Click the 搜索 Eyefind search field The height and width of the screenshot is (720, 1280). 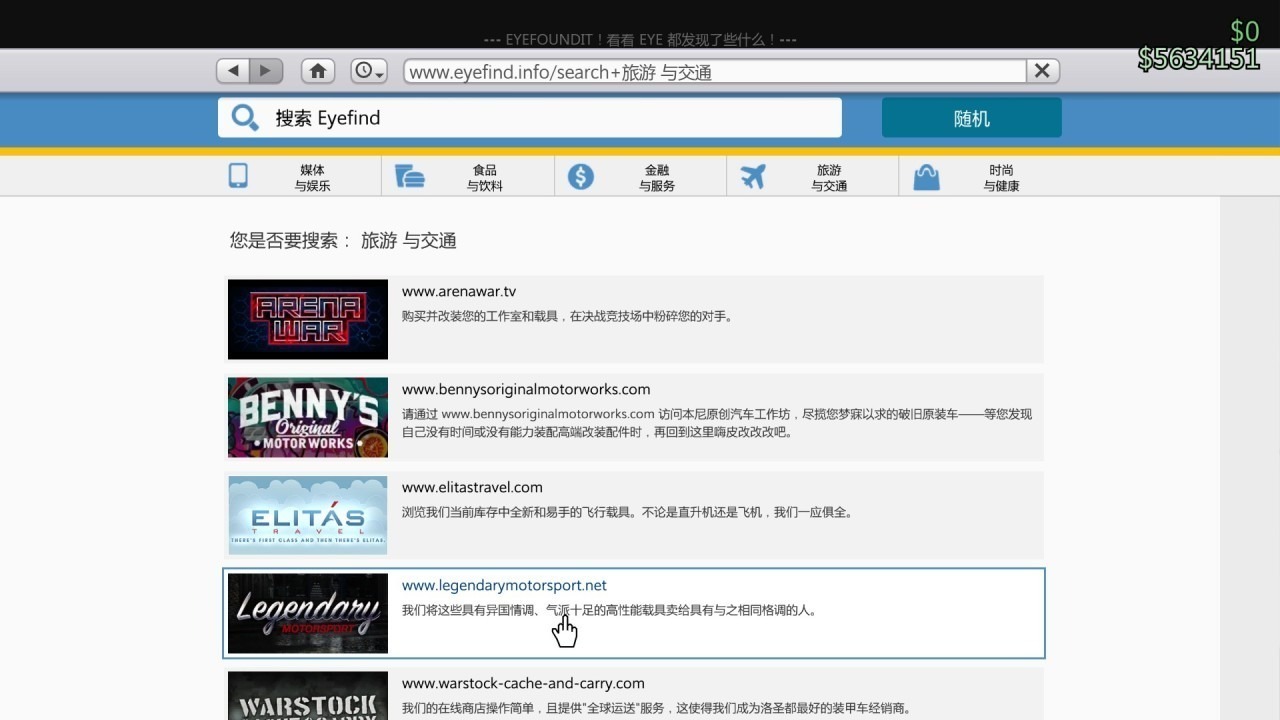(530, 118)
